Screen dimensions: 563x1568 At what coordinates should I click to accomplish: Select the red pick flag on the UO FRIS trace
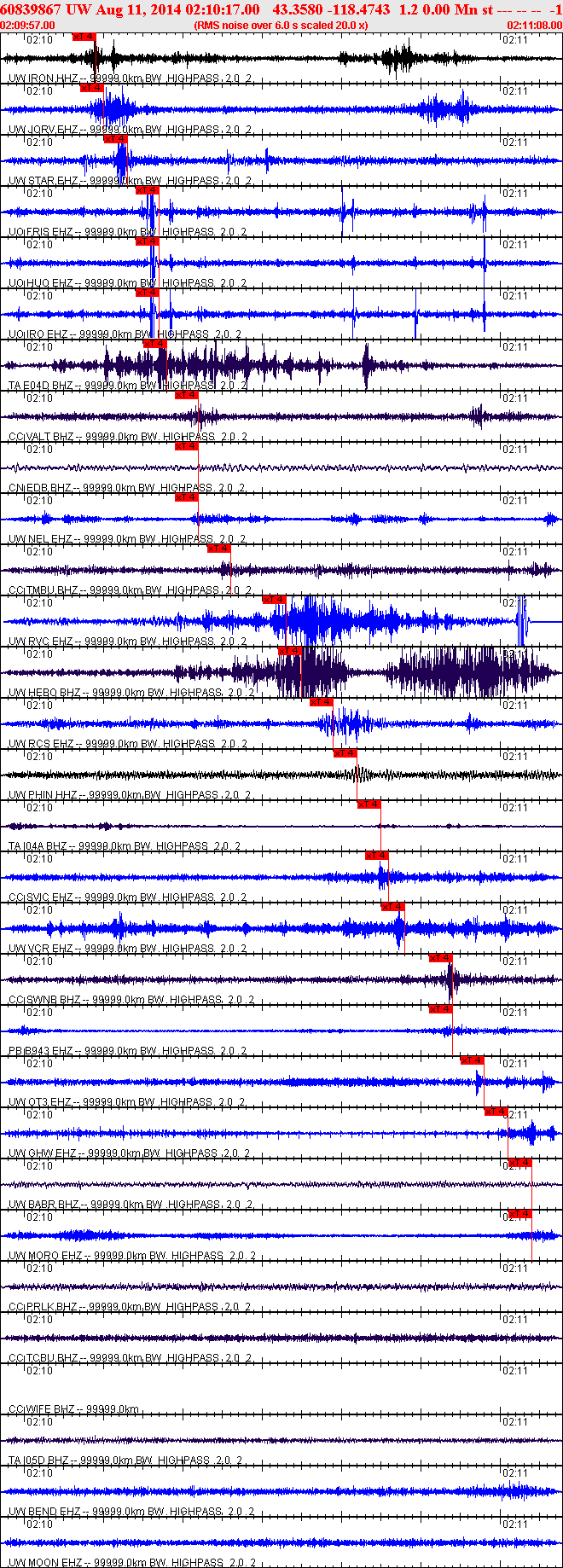tap(148, 190)
